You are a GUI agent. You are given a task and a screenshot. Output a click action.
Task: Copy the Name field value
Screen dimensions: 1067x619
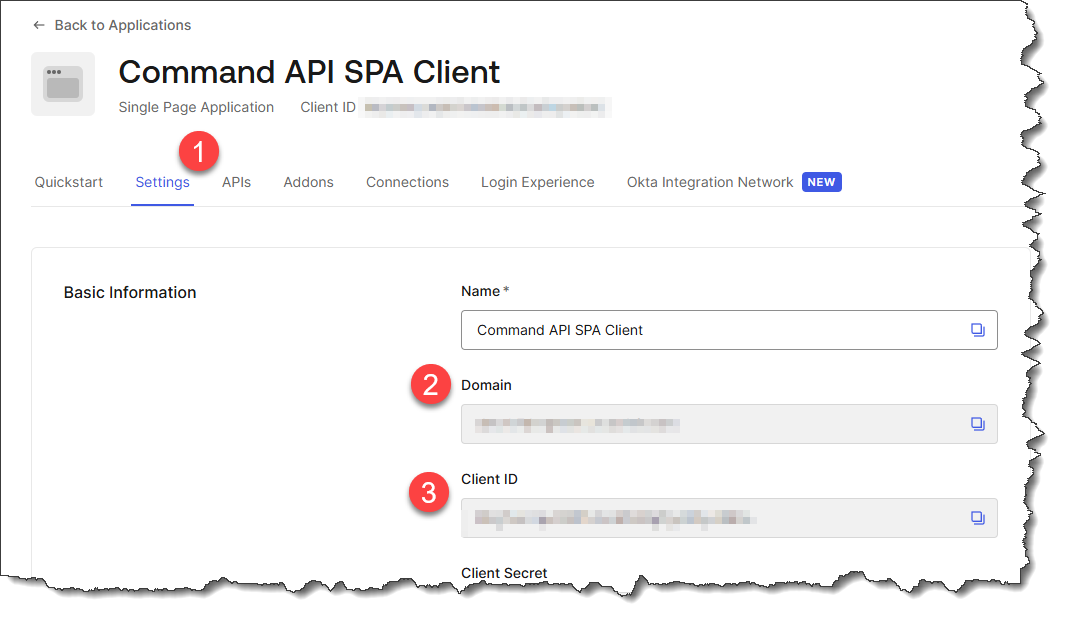tap(977, 330)
